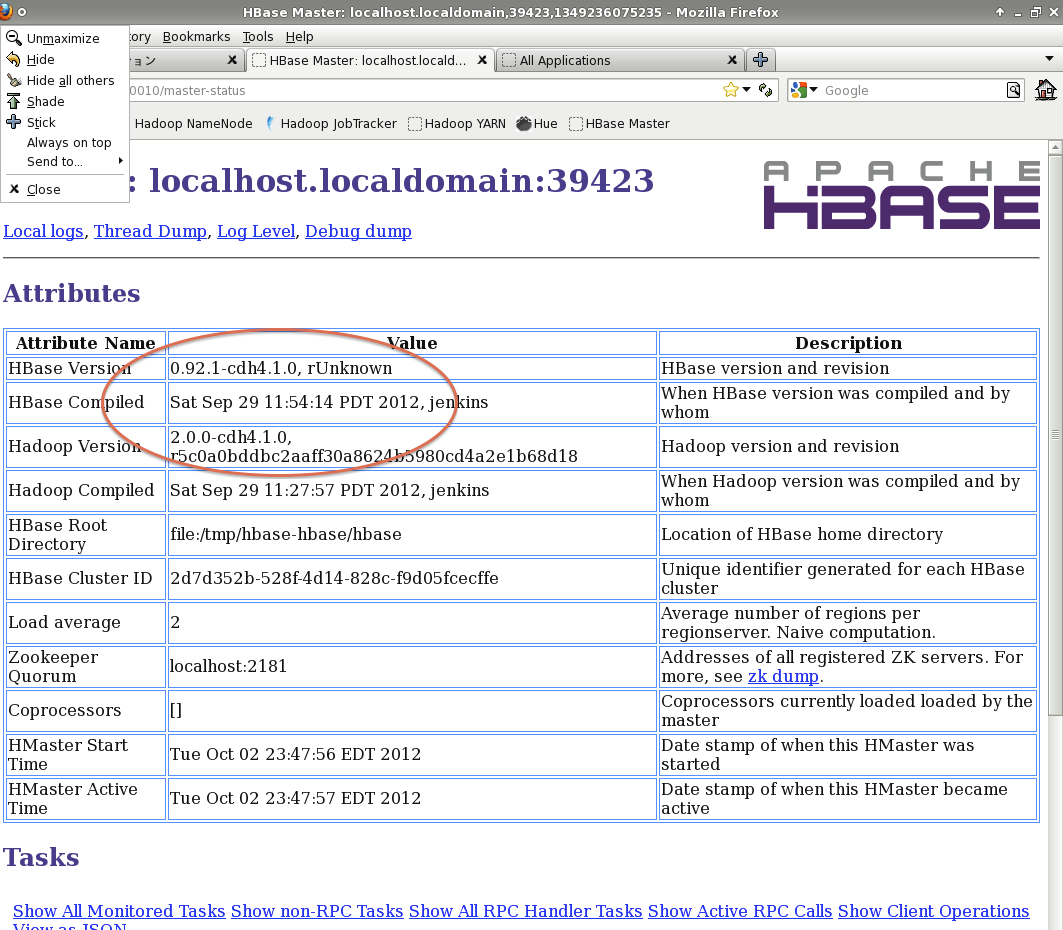Viewport: 1063px width, 930px height.
Task: Open the Local logs link
Action: point(43,231)
